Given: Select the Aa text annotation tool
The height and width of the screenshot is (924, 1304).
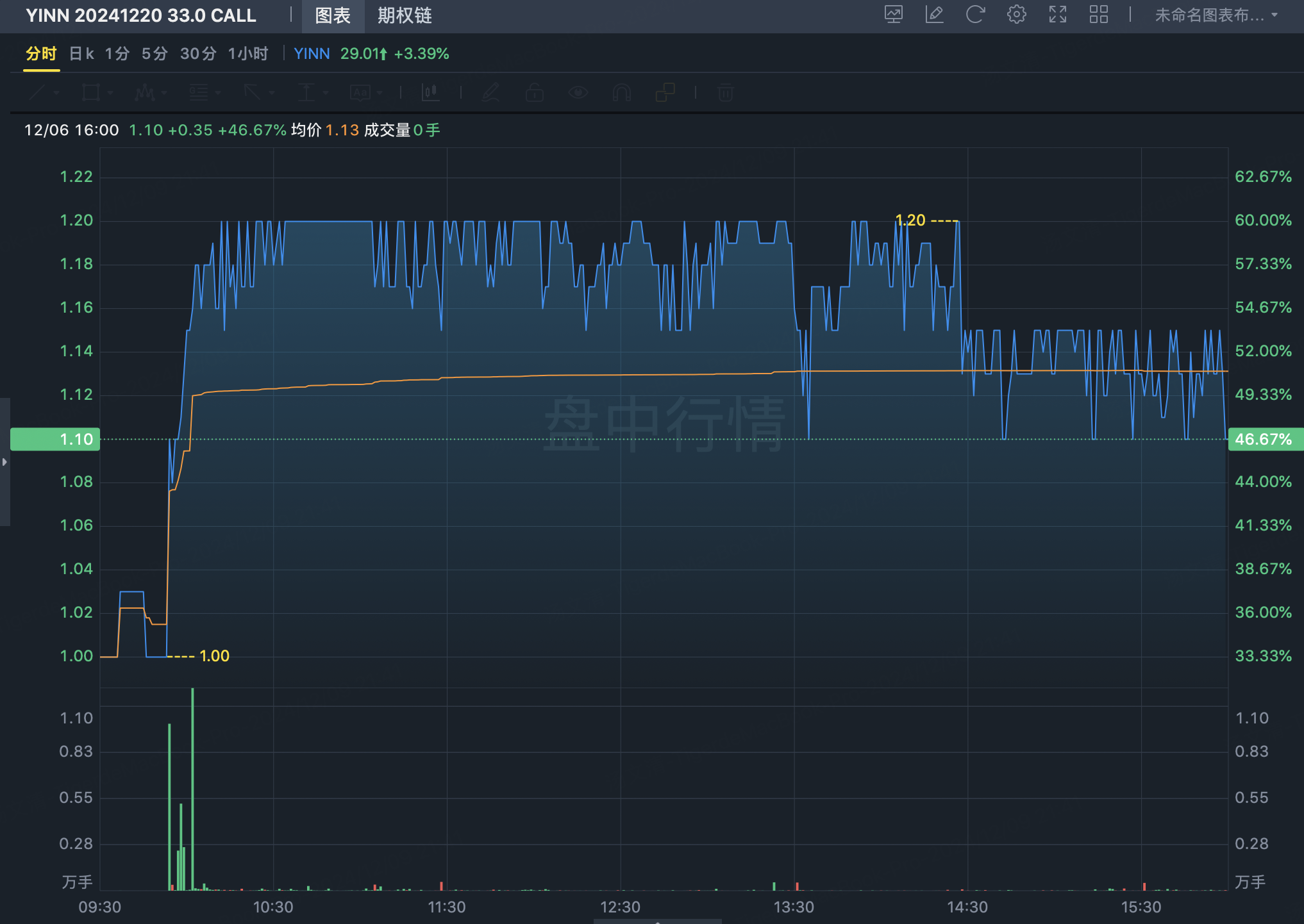Looking at the screenshot, I should [x=360, y=93].
